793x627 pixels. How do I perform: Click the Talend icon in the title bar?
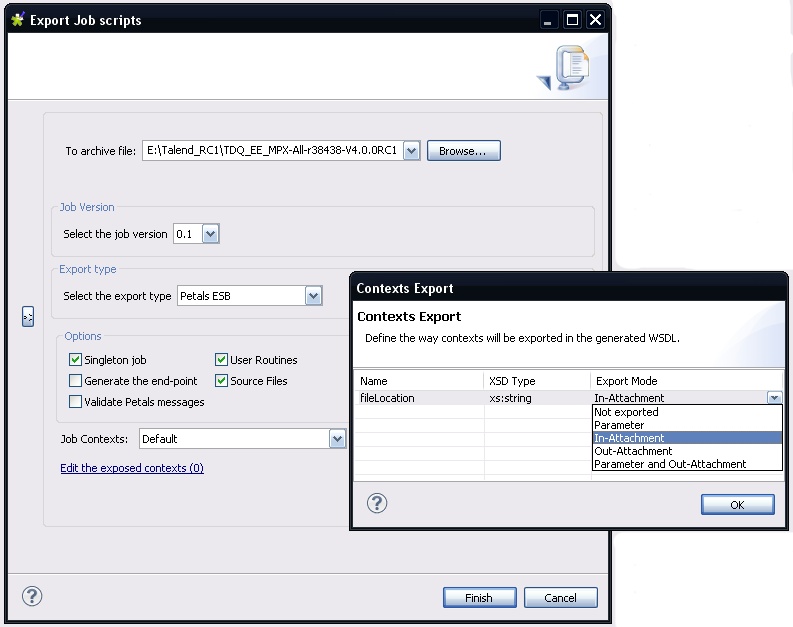pos(17,19)
